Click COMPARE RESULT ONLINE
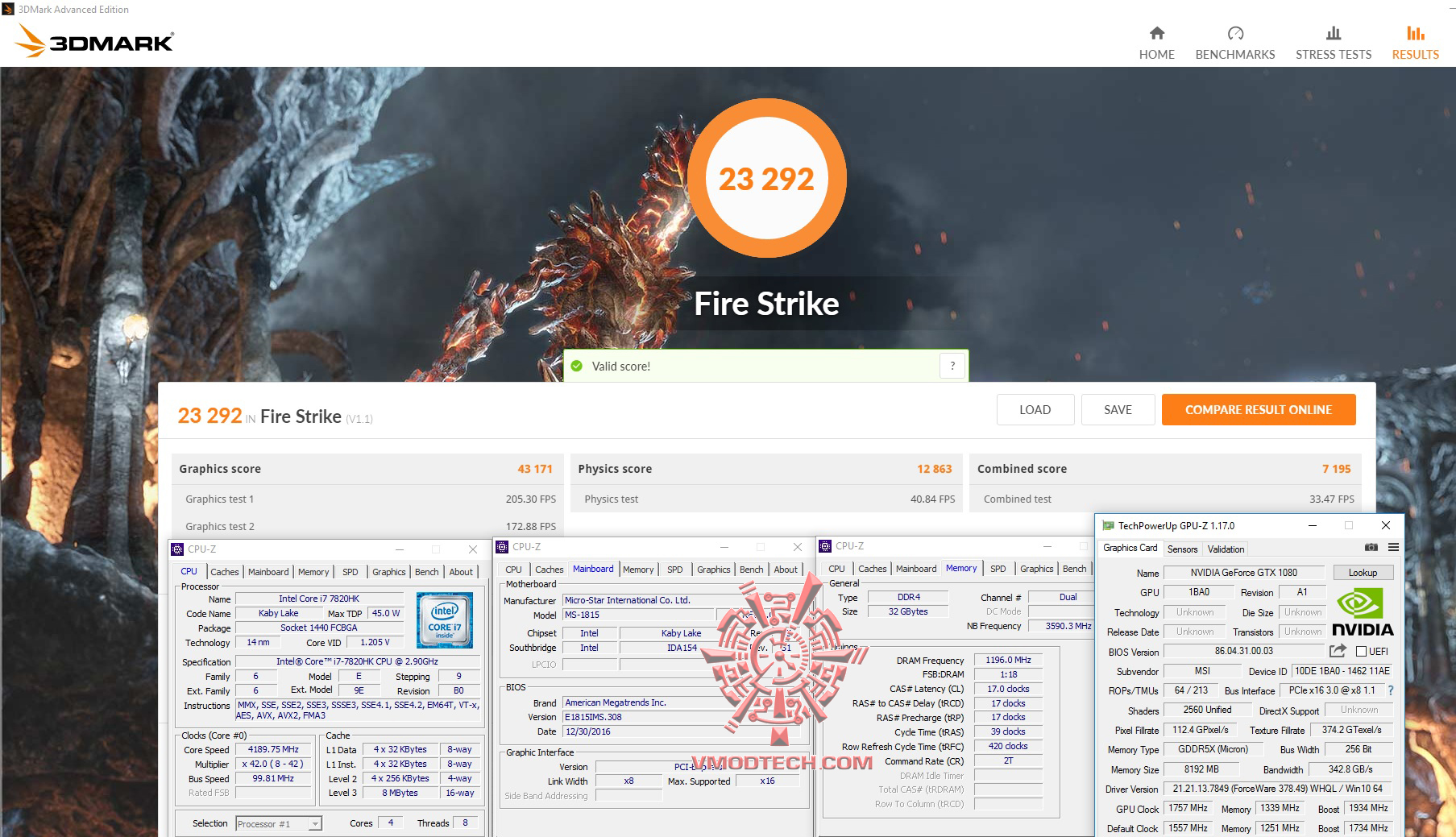 tap(1259, 409)
